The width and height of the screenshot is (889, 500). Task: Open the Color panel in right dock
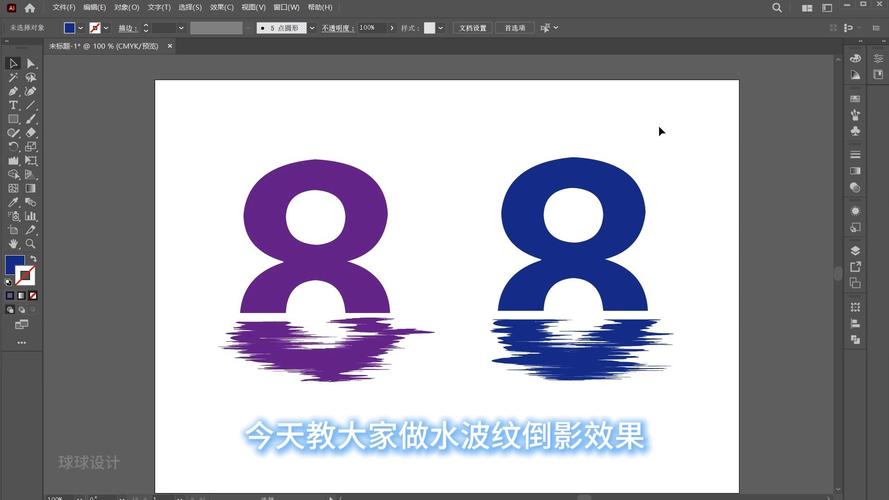tap(855, 58)
